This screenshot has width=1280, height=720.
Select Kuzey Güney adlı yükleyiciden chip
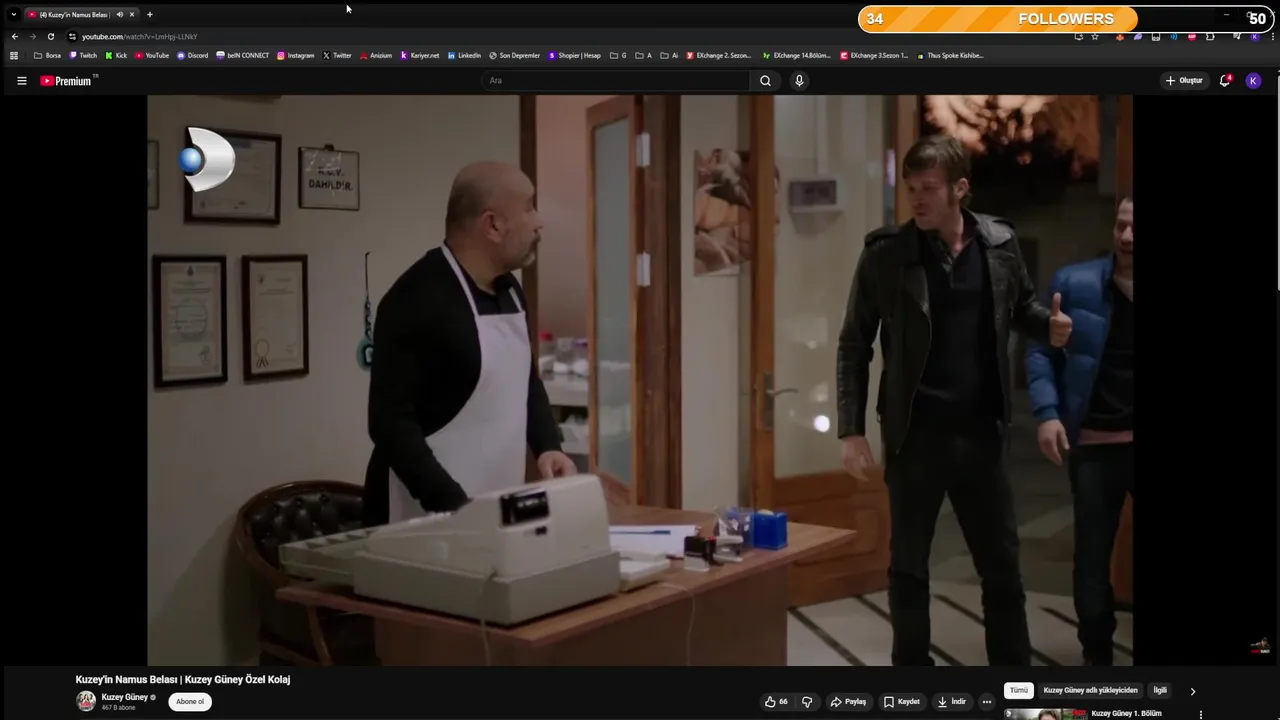click(x=1090, y=691)
